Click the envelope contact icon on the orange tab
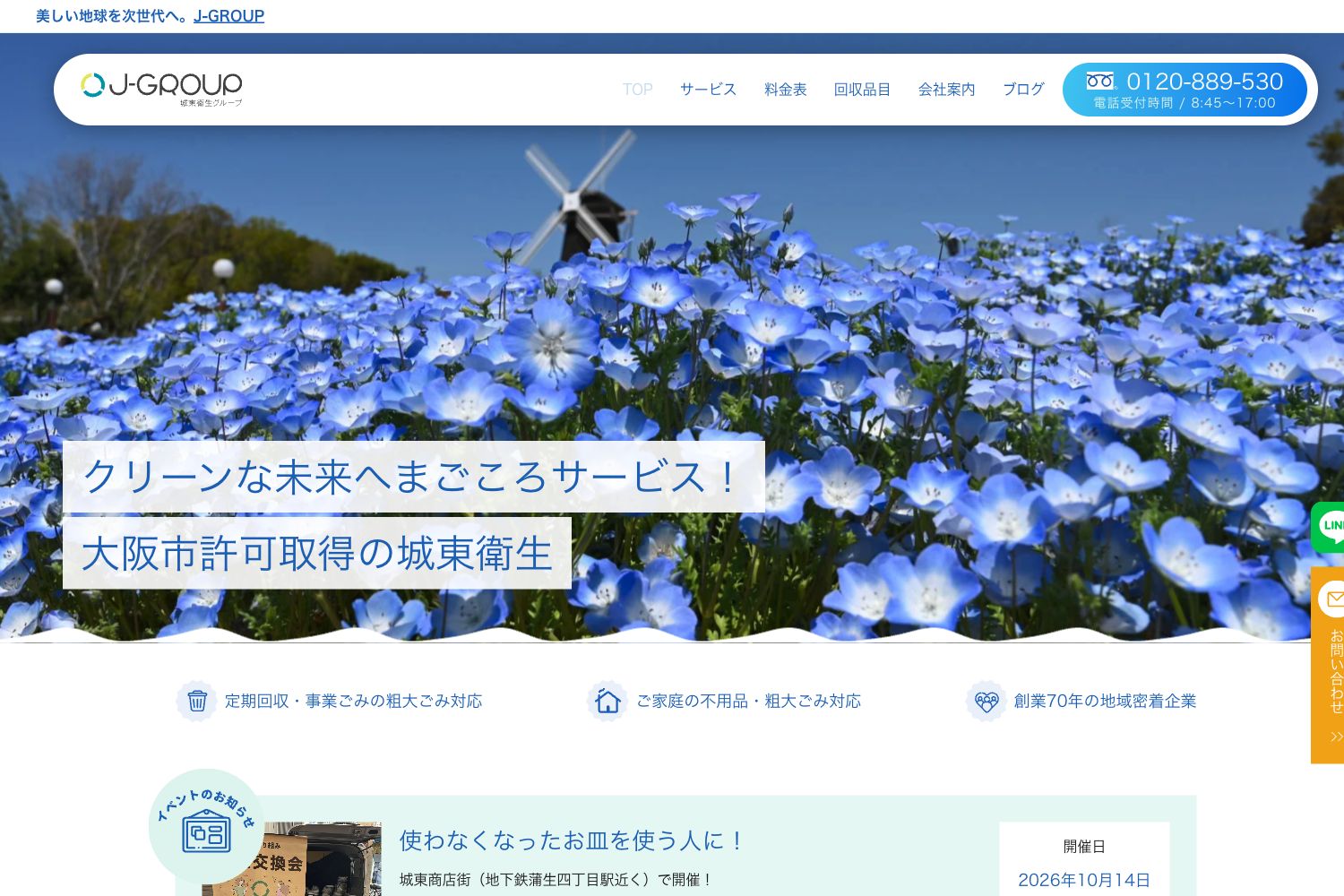The width and height of the screenshot is (1344, 896). pyautogui.click(x=1332, y=599)
